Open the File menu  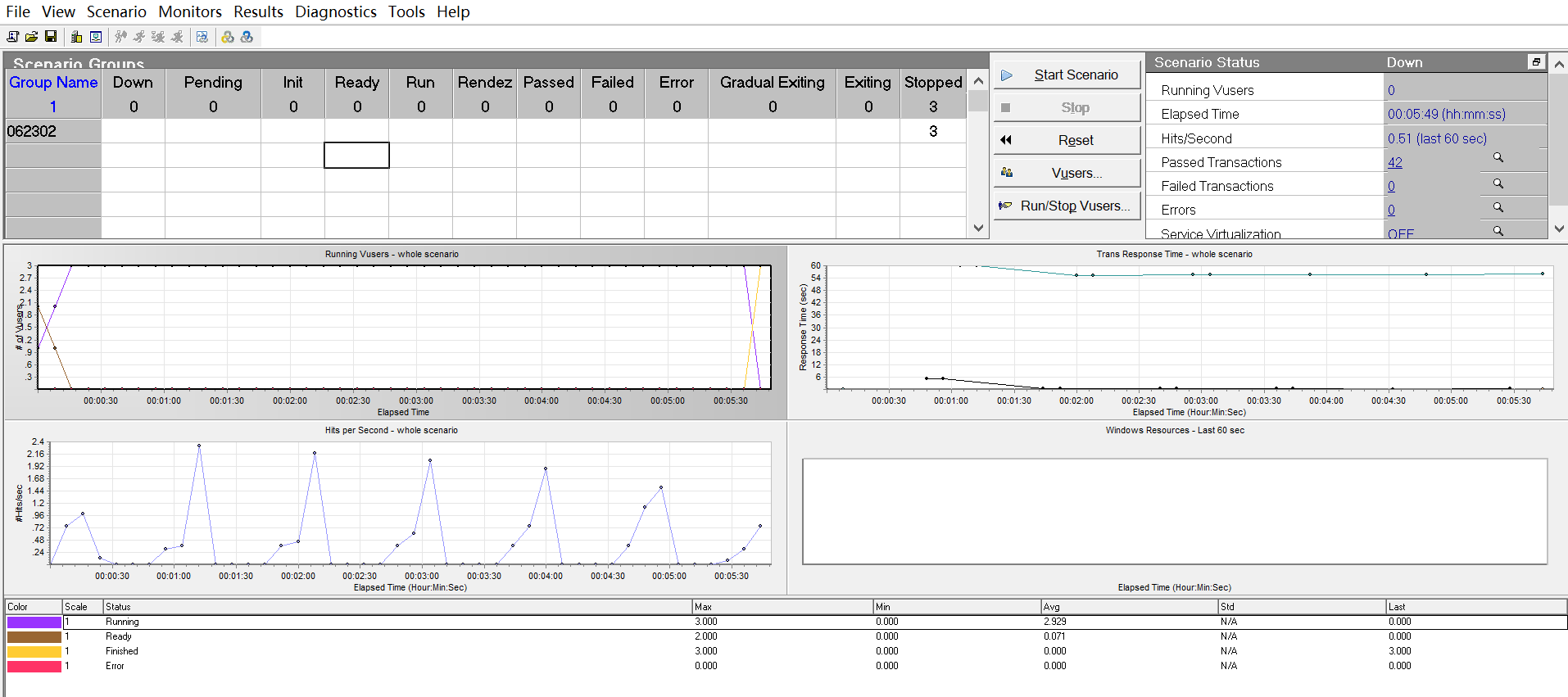(x=18, y=11)
